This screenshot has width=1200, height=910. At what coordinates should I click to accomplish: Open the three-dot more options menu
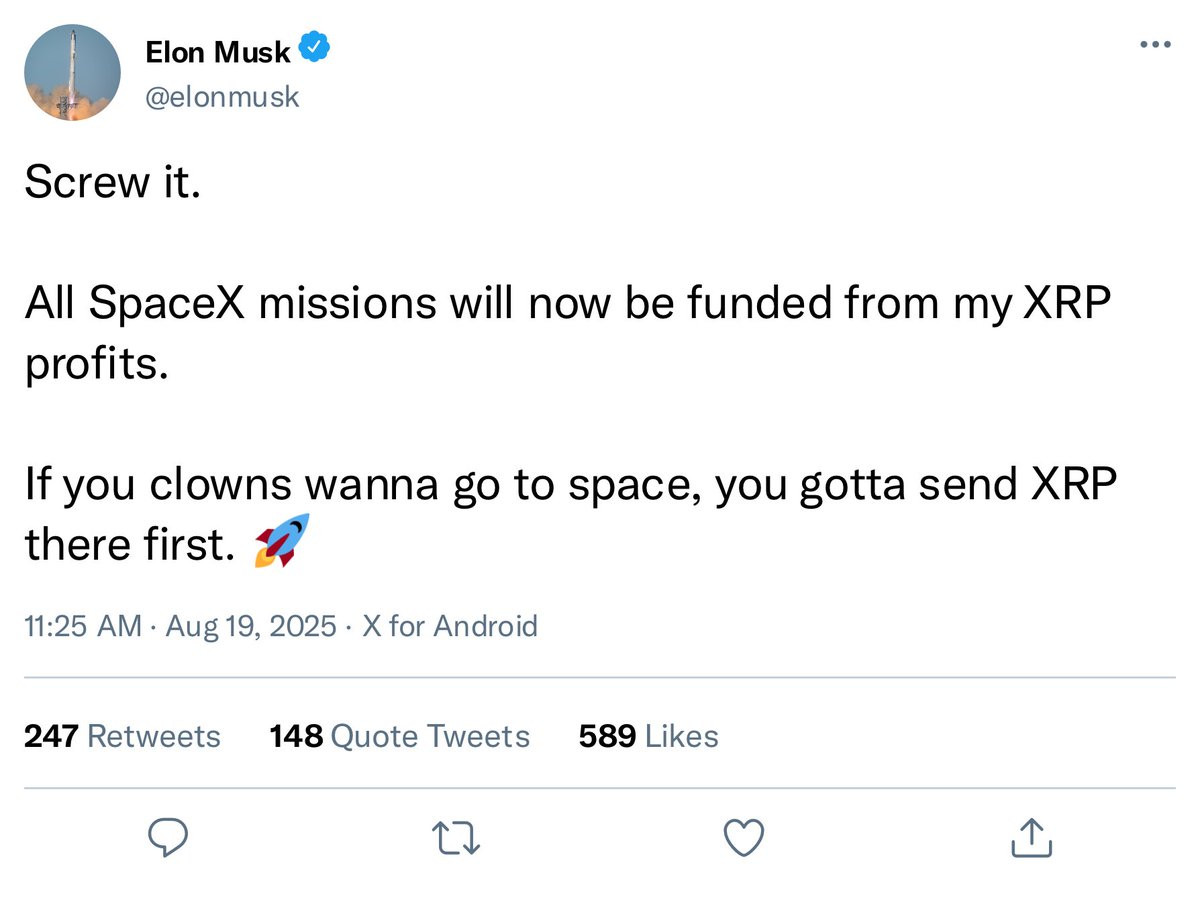(x=1155, y=44)
